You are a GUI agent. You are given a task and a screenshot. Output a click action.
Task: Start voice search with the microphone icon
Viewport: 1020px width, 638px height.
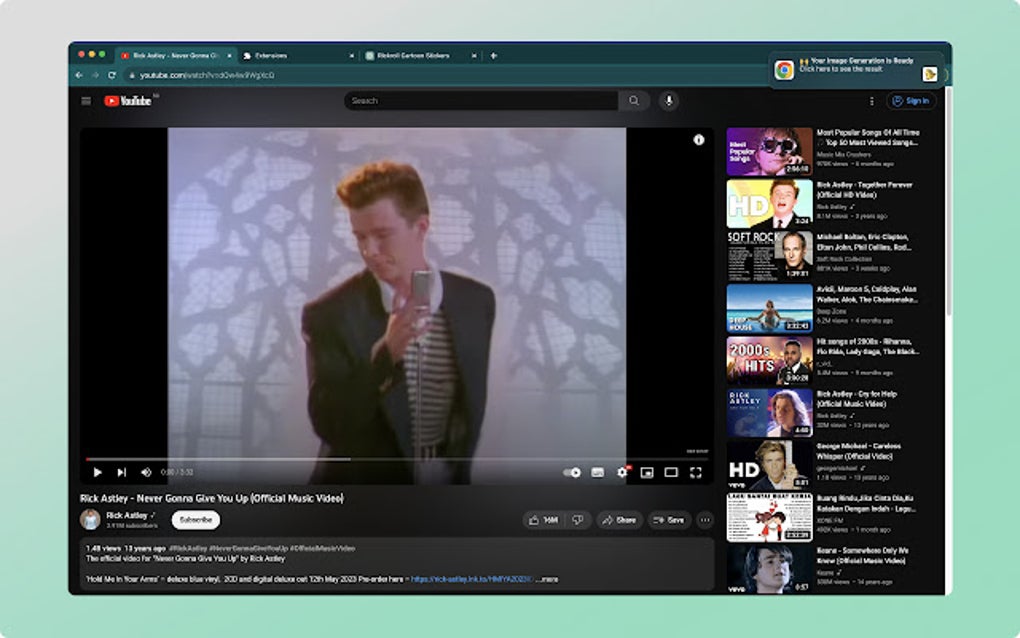(666, 100)
